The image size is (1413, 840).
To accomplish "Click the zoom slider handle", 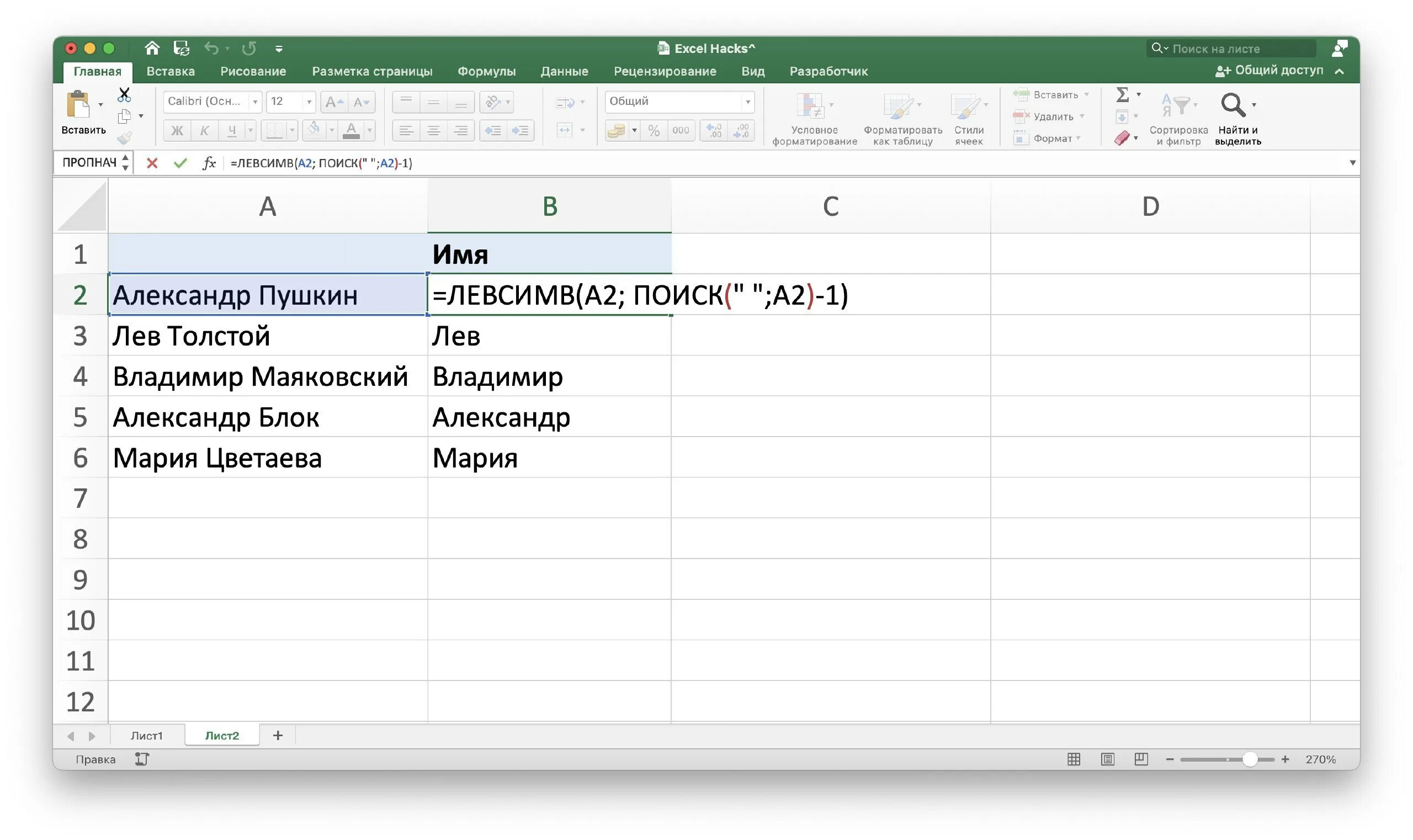I will [x=1250, y=759].
